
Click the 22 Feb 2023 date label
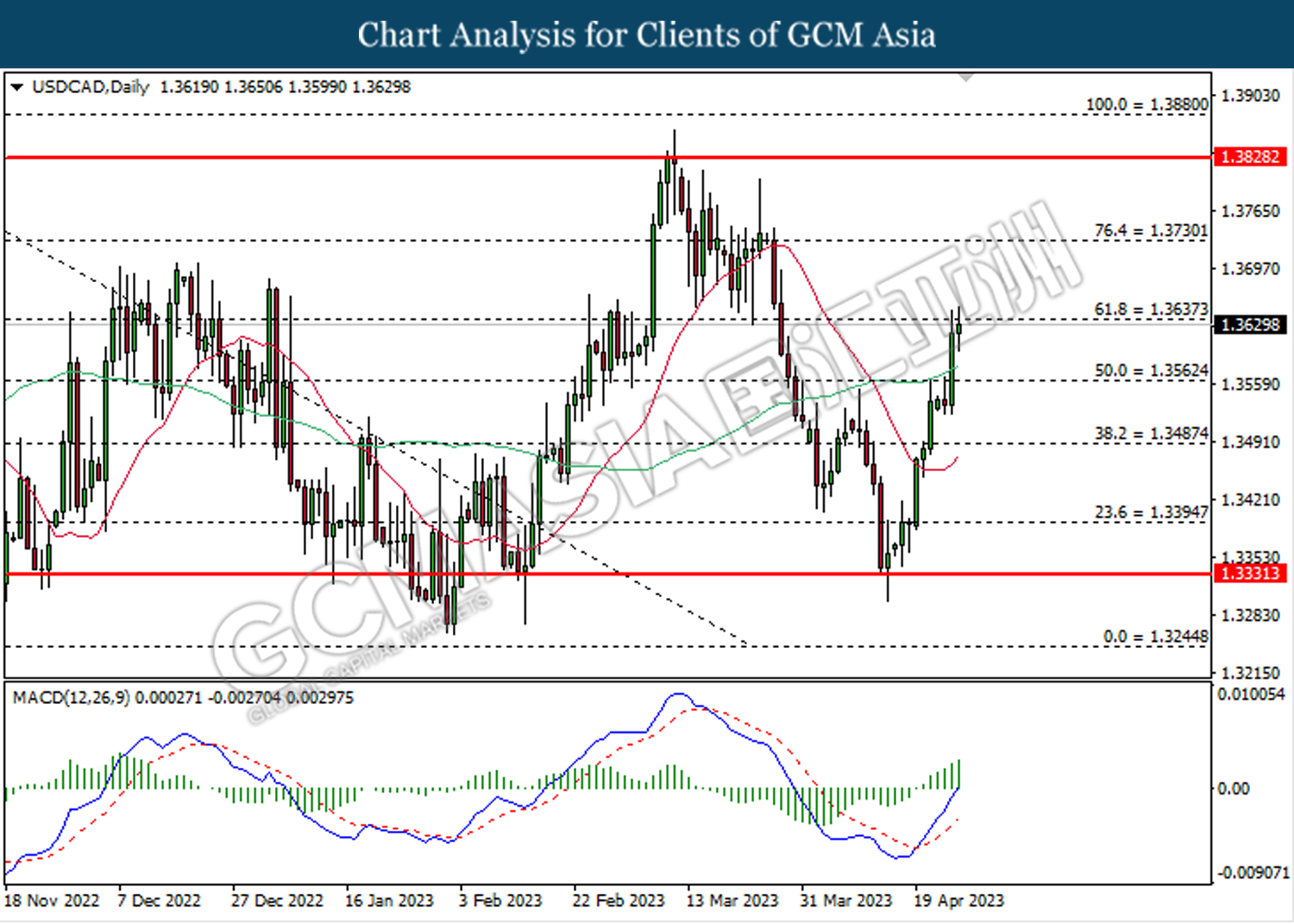(619, 901)
